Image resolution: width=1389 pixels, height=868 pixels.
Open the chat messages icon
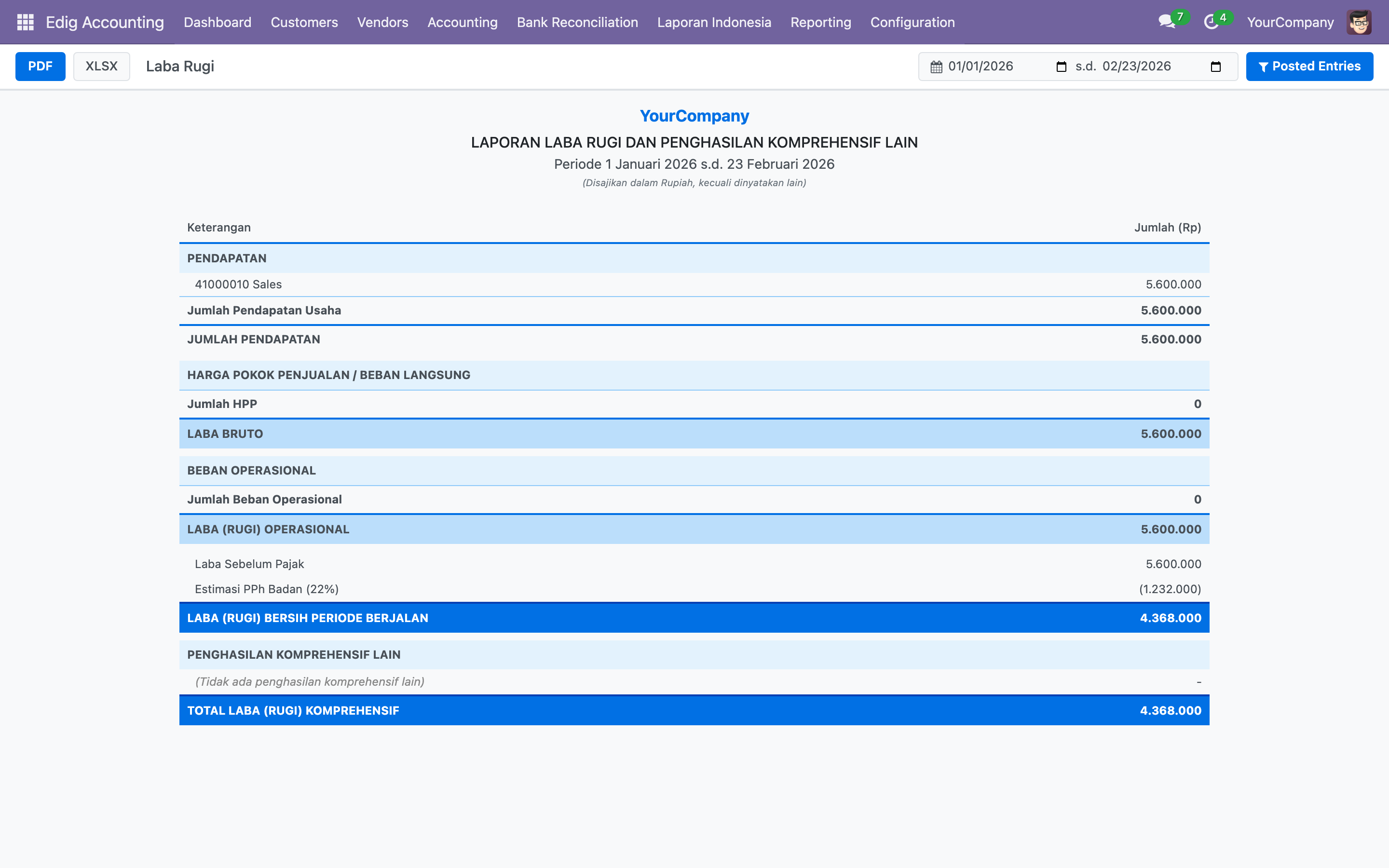click(1166, 22)
